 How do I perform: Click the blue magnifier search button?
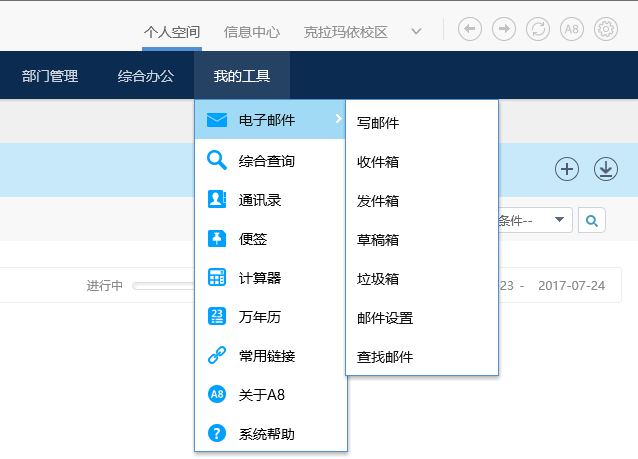pos(593,220)
